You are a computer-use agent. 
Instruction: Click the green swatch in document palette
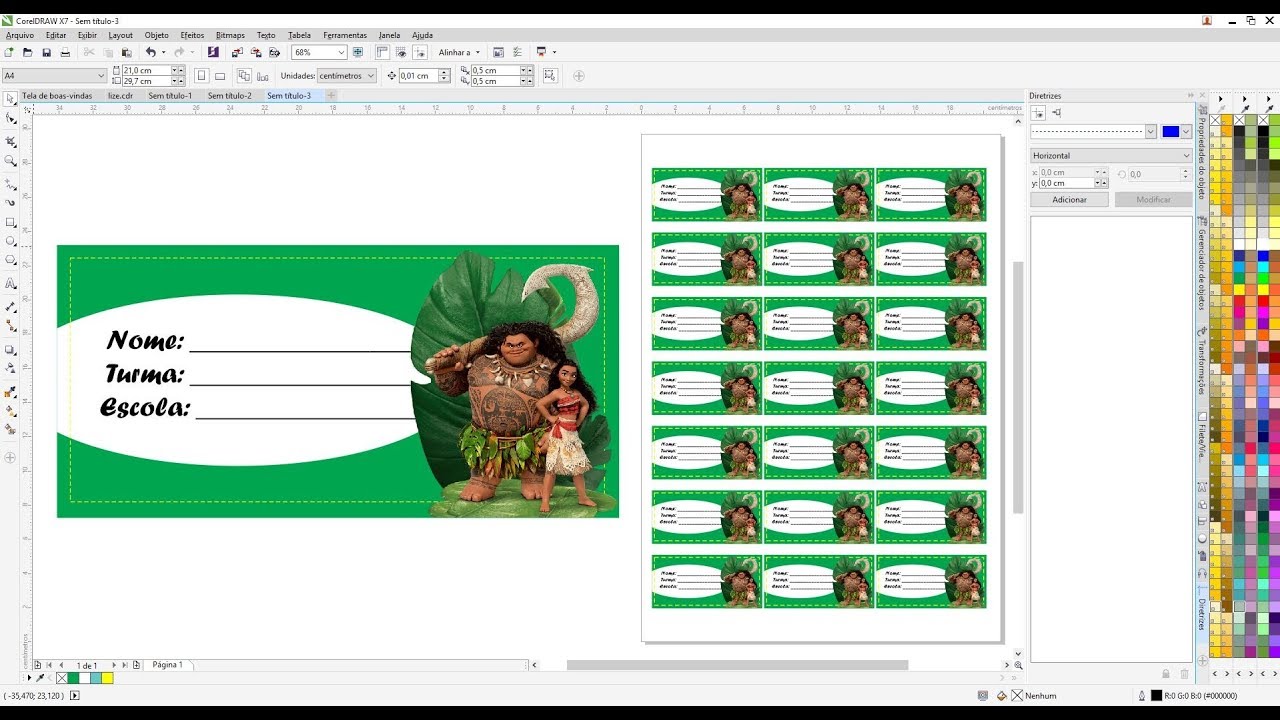pos(74,678)
